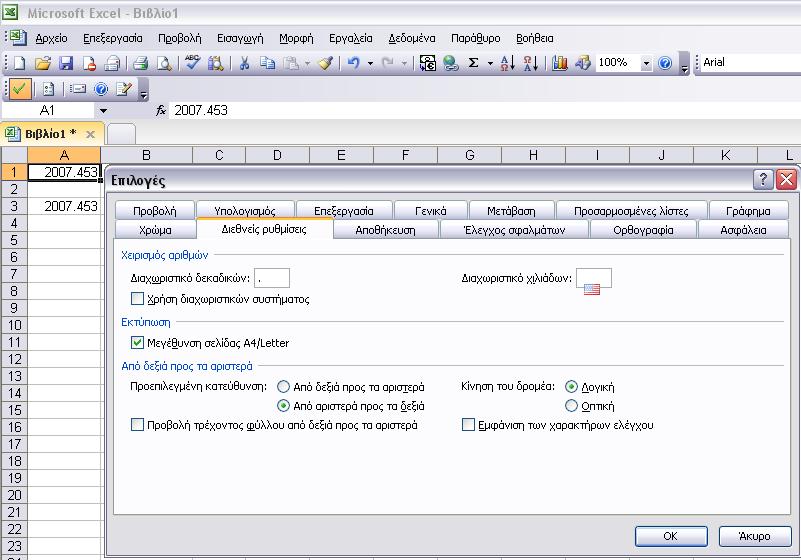
Task: Save the workbook with the floppy disk icon
Action: tap(66, 63)
